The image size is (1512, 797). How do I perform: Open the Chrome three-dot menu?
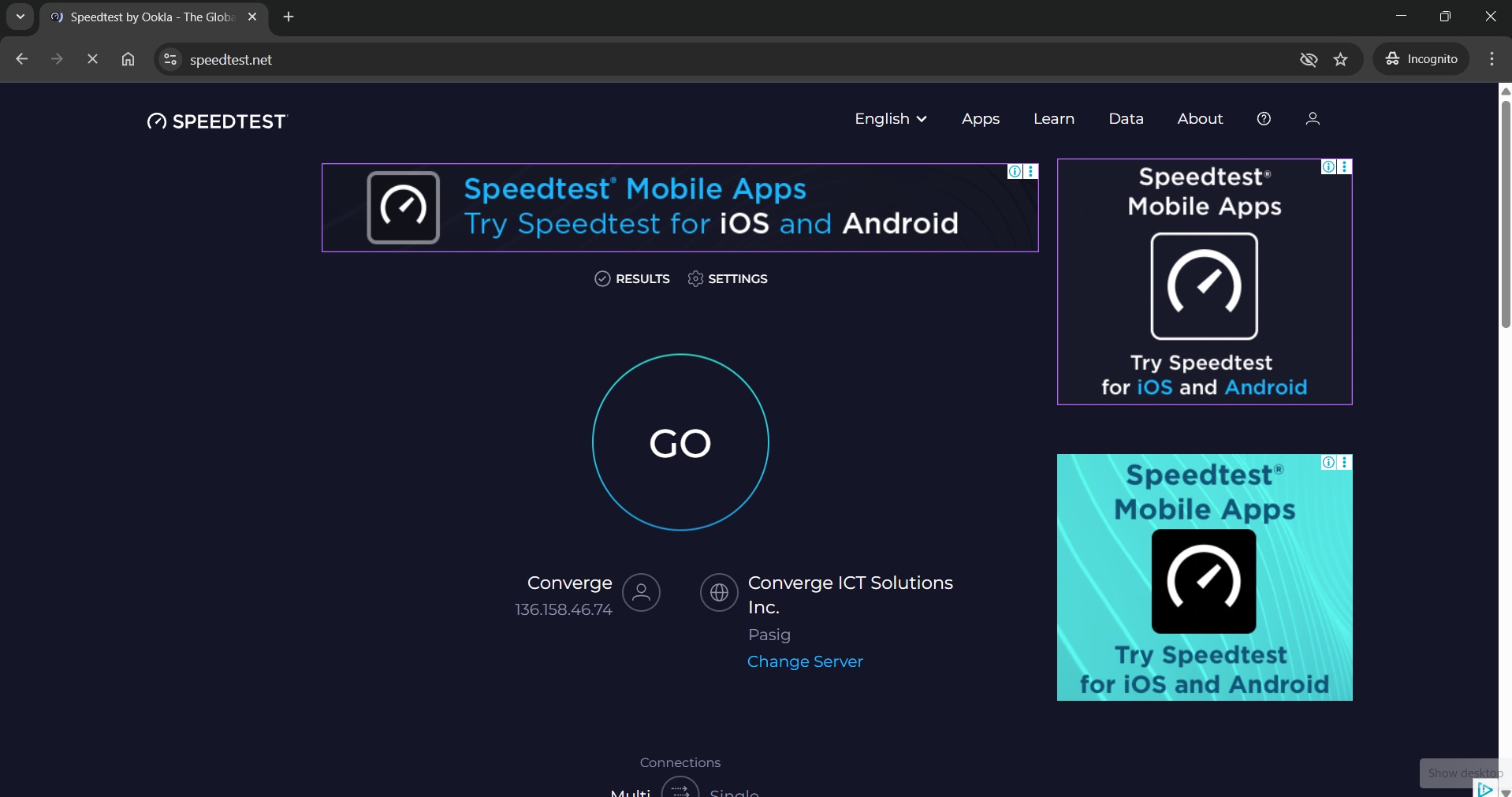click(x=1492, y=59)
